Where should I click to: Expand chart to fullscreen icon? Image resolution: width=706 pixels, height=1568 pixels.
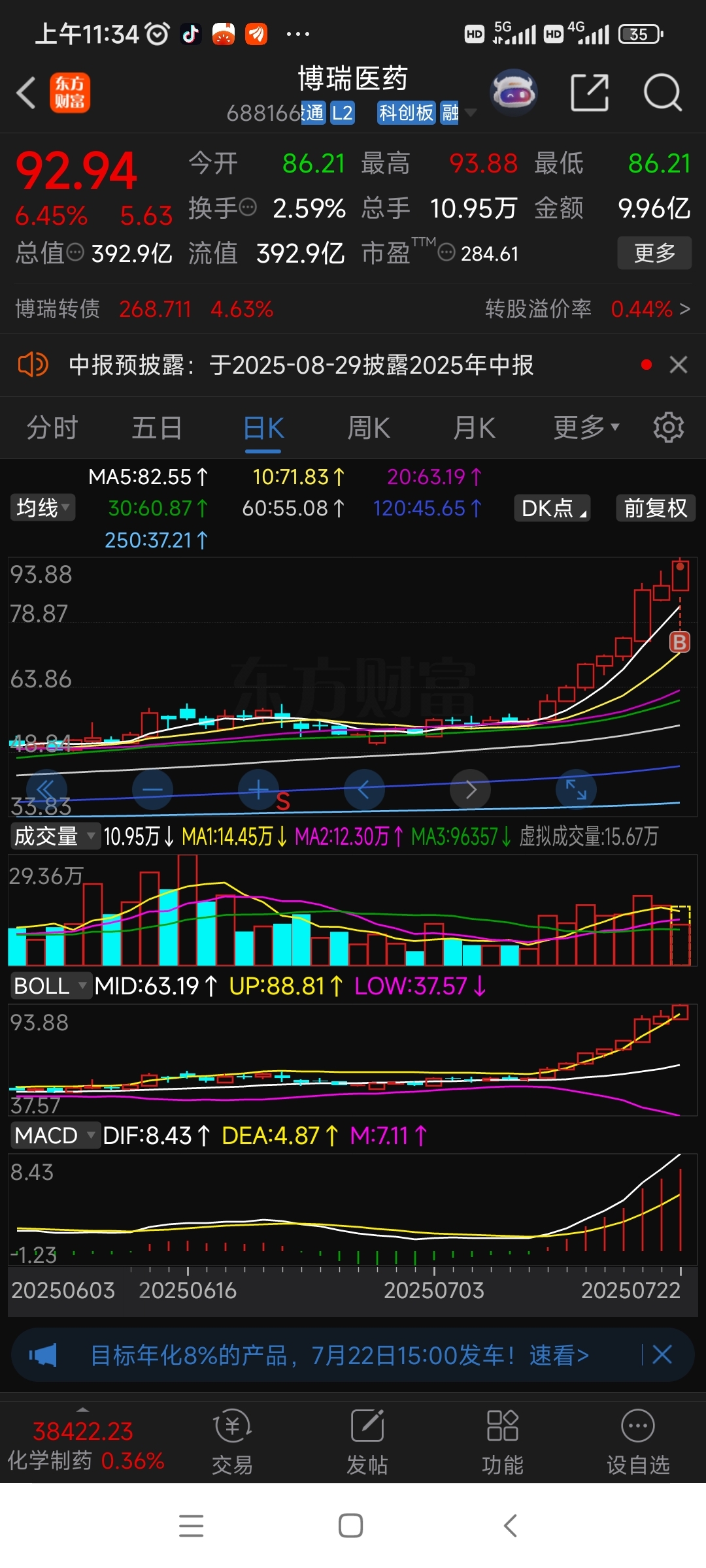(x=576, y=790)
